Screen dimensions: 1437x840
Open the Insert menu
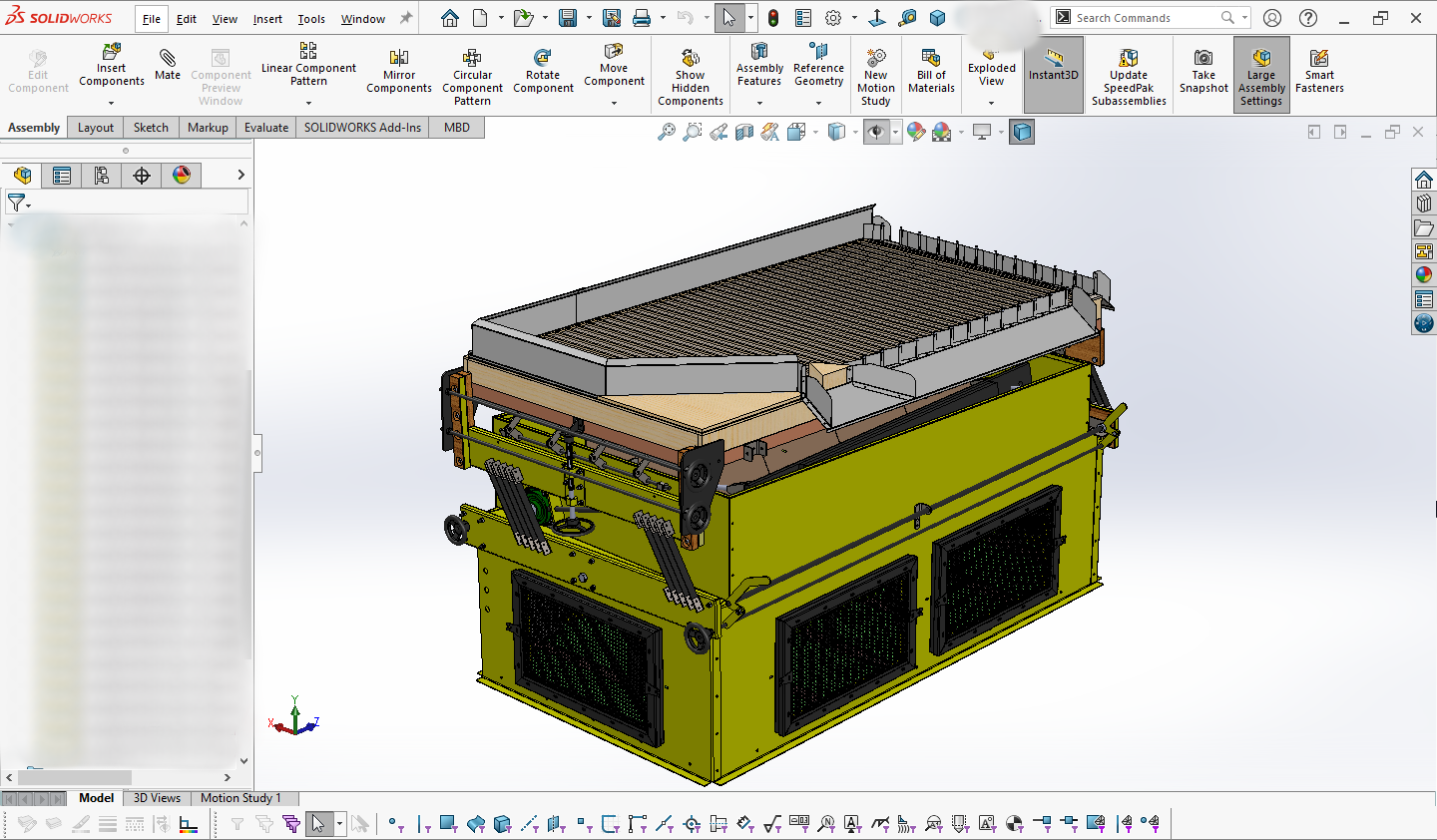coord(267,19)
